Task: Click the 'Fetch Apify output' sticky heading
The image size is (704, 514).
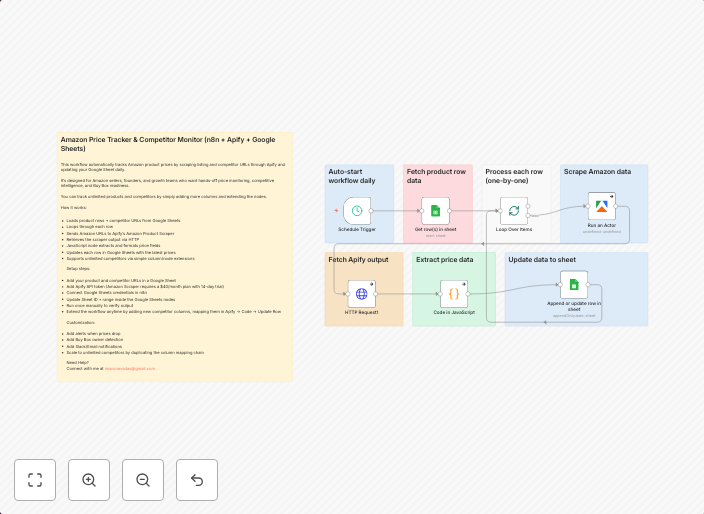Action: click(x=358, y=259)
